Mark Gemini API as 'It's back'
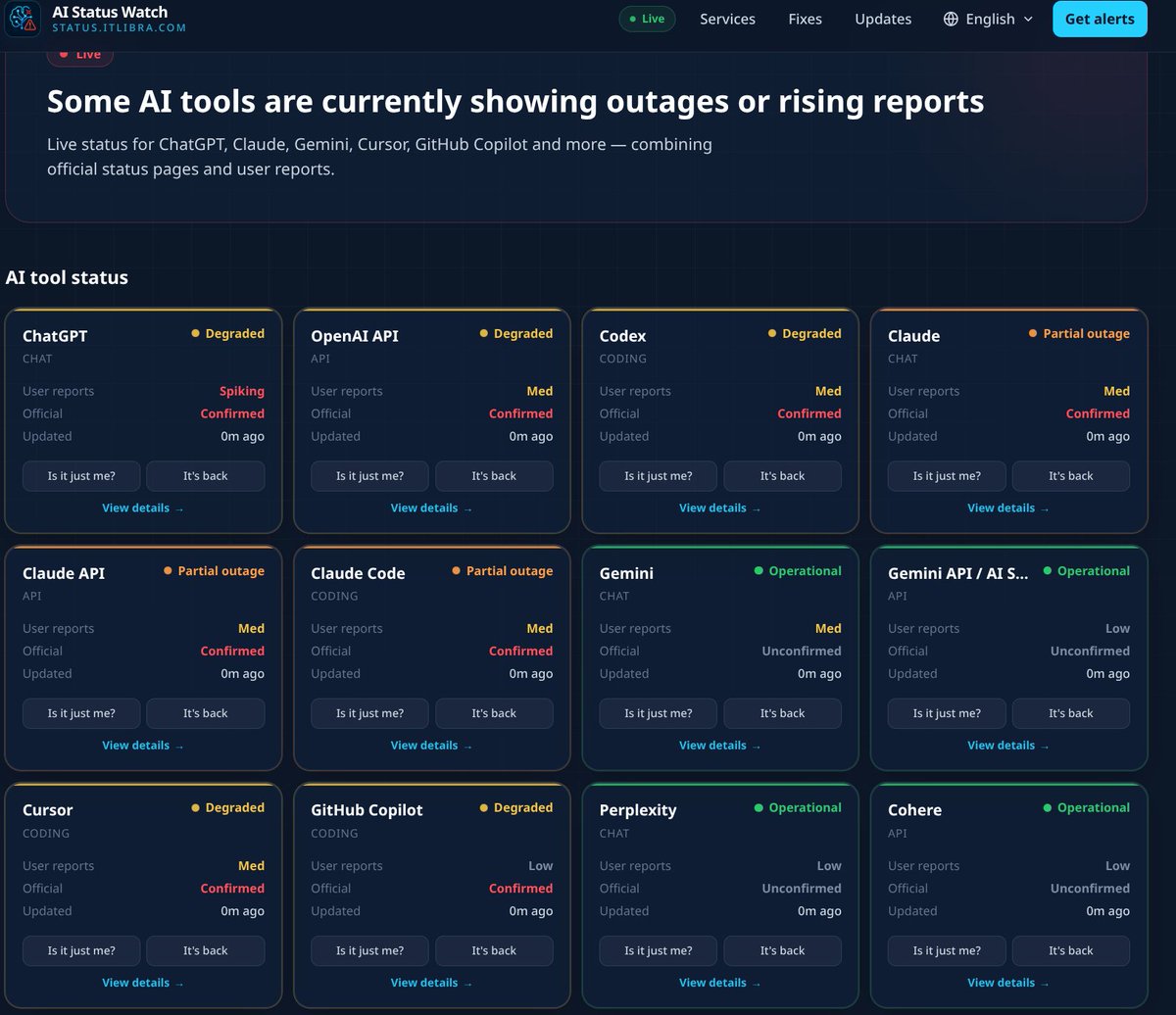1176x1015 pixels. tap(1071, 713)
